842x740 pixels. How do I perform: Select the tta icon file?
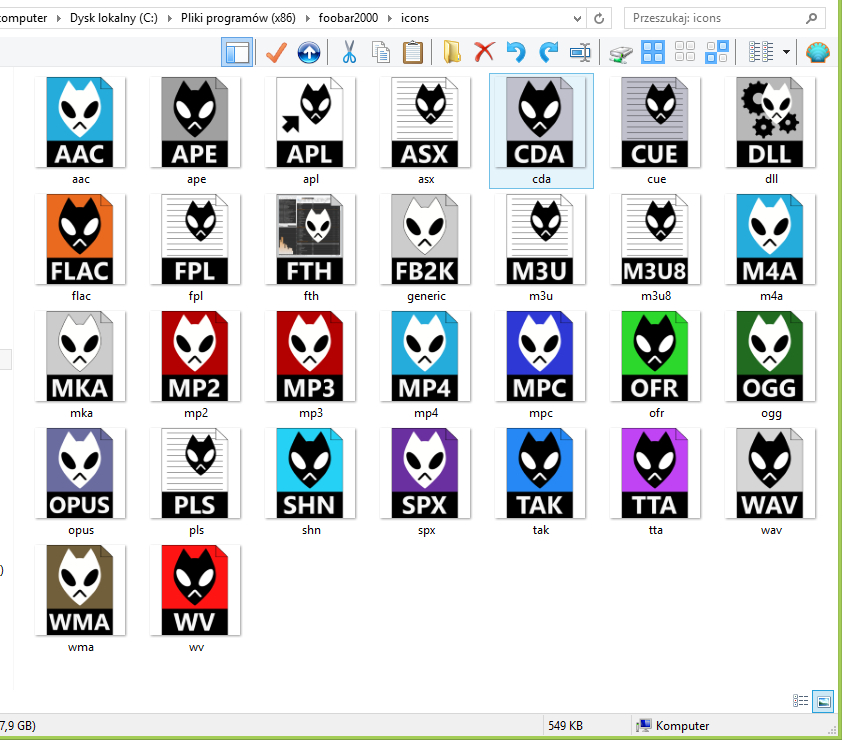pos(655,482)
